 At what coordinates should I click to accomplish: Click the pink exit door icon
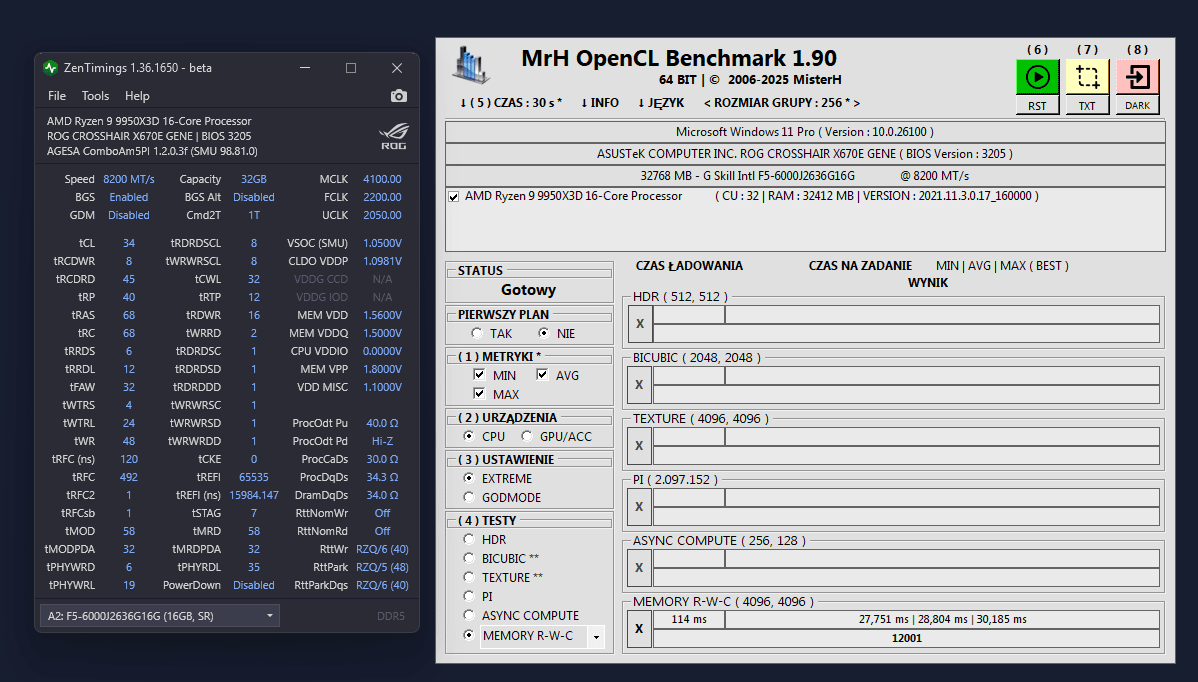[x=1138, y=77]
